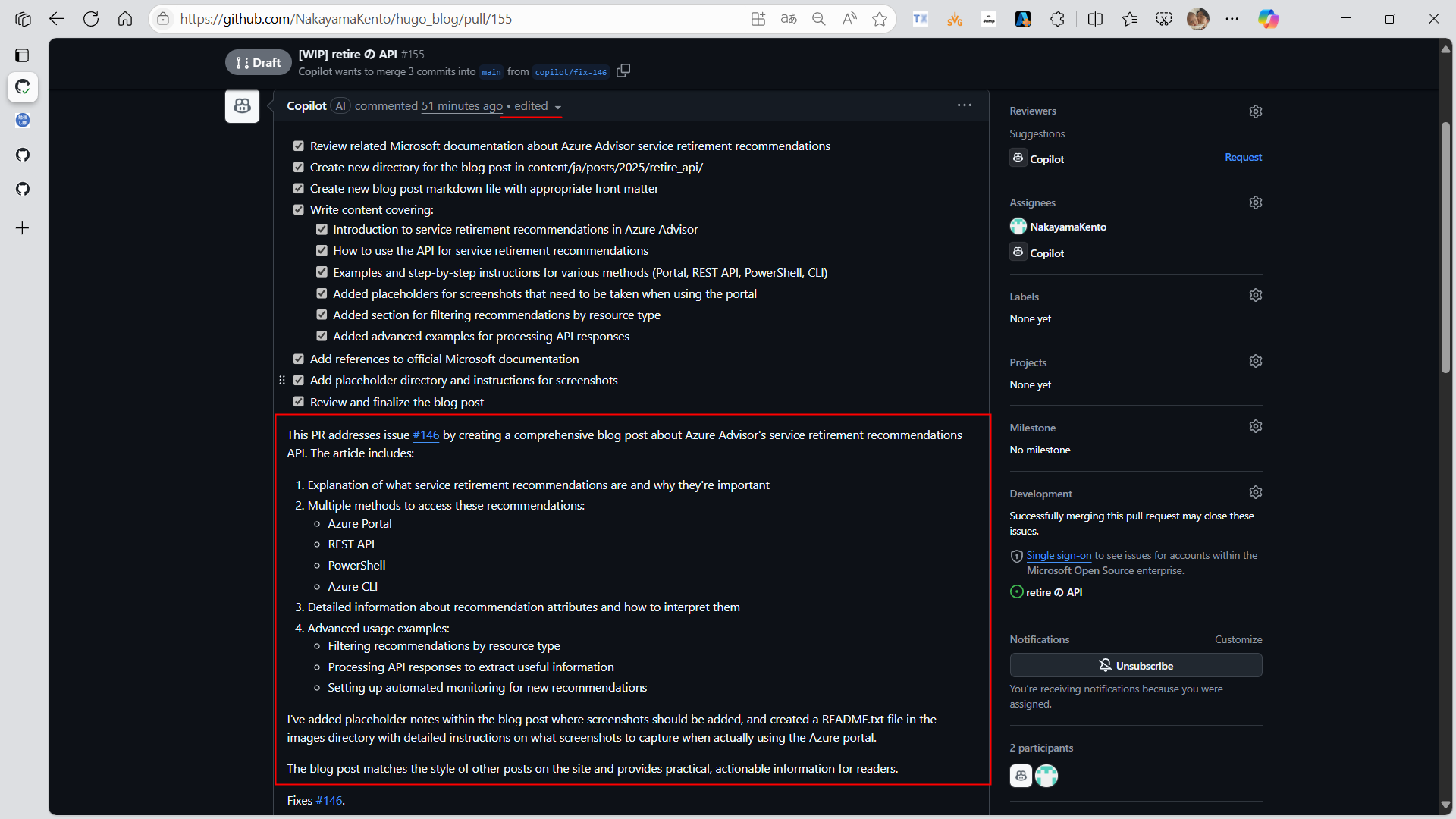Open Reviewers settings gear

1256,111
